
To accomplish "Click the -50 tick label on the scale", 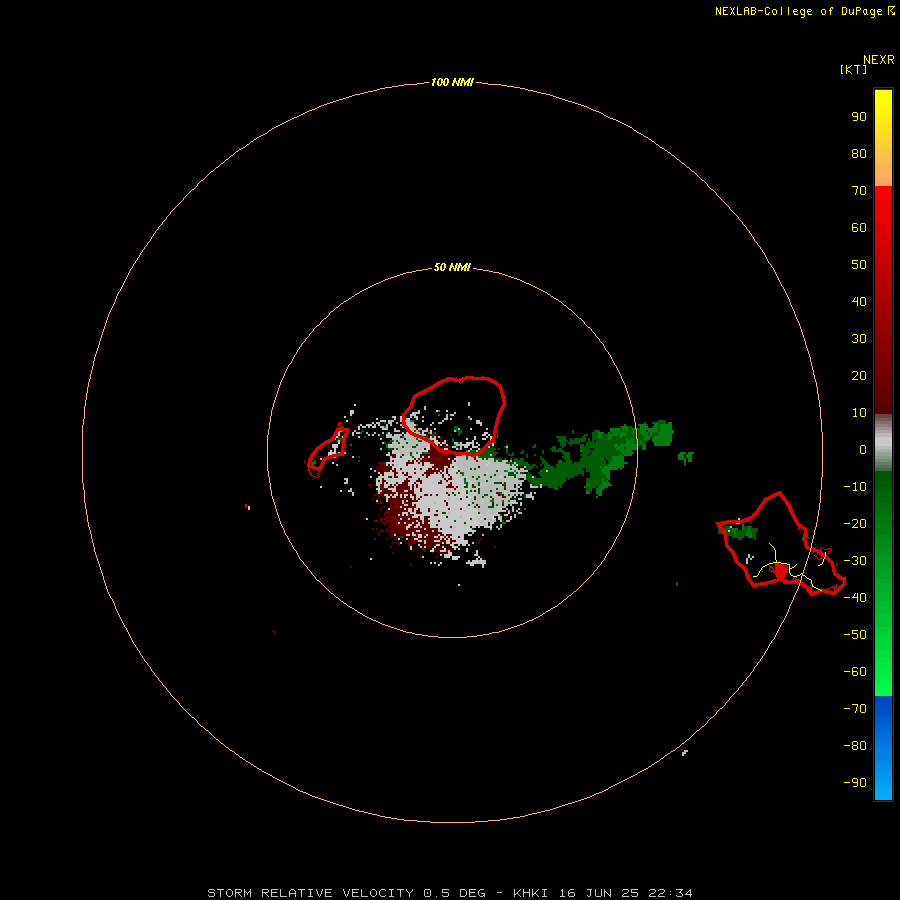I will pos(855,635).
